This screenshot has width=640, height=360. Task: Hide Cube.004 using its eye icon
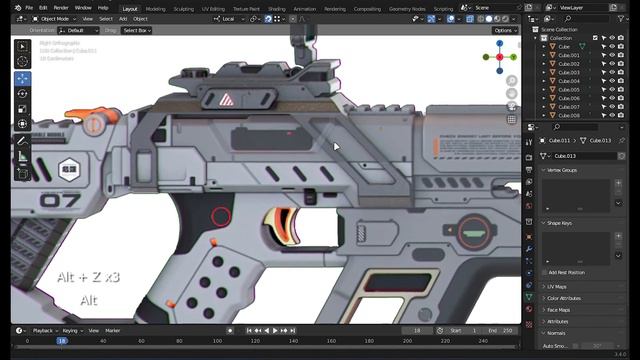(612, 81)
